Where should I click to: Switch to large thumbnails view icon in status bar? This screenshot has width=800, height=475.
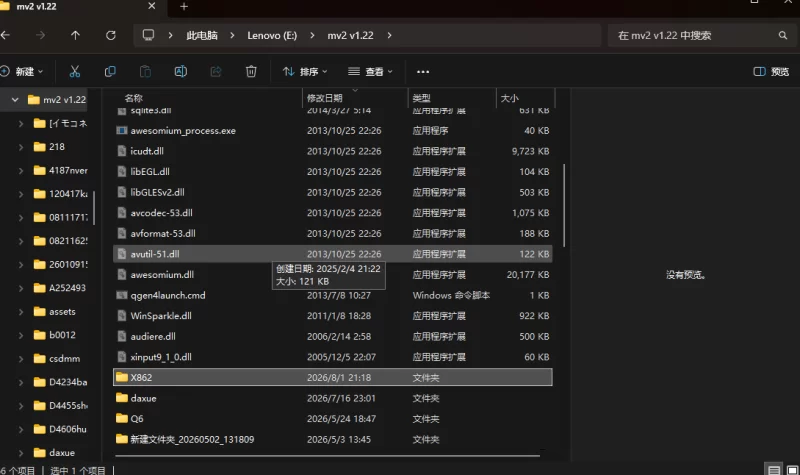click(x=792, y=470)
